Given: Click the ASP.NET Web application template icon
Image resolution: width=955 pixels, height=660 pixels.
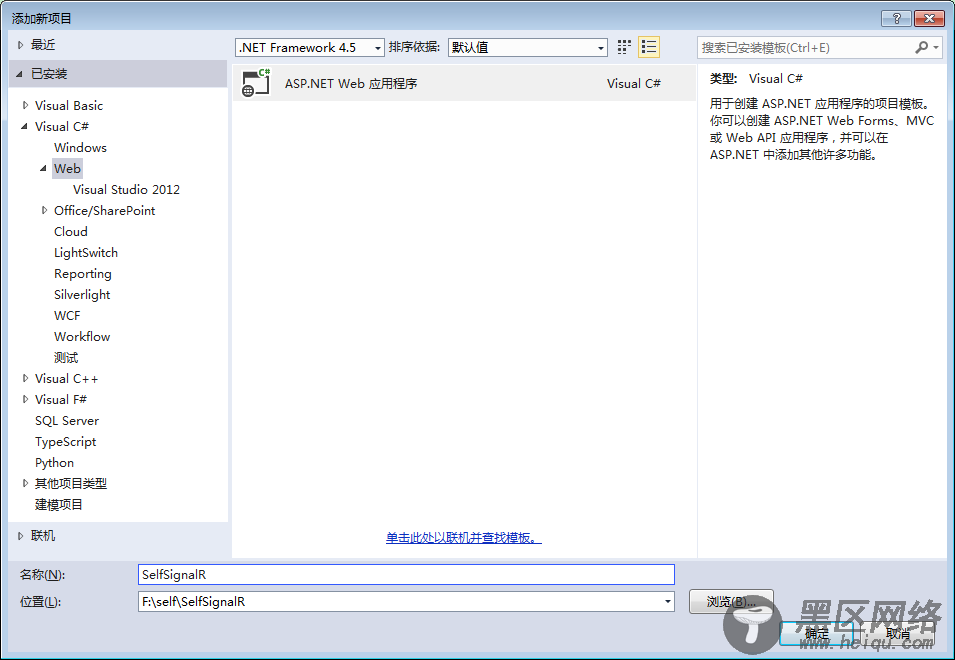Looking at the screenshot, I should point(256,83).
